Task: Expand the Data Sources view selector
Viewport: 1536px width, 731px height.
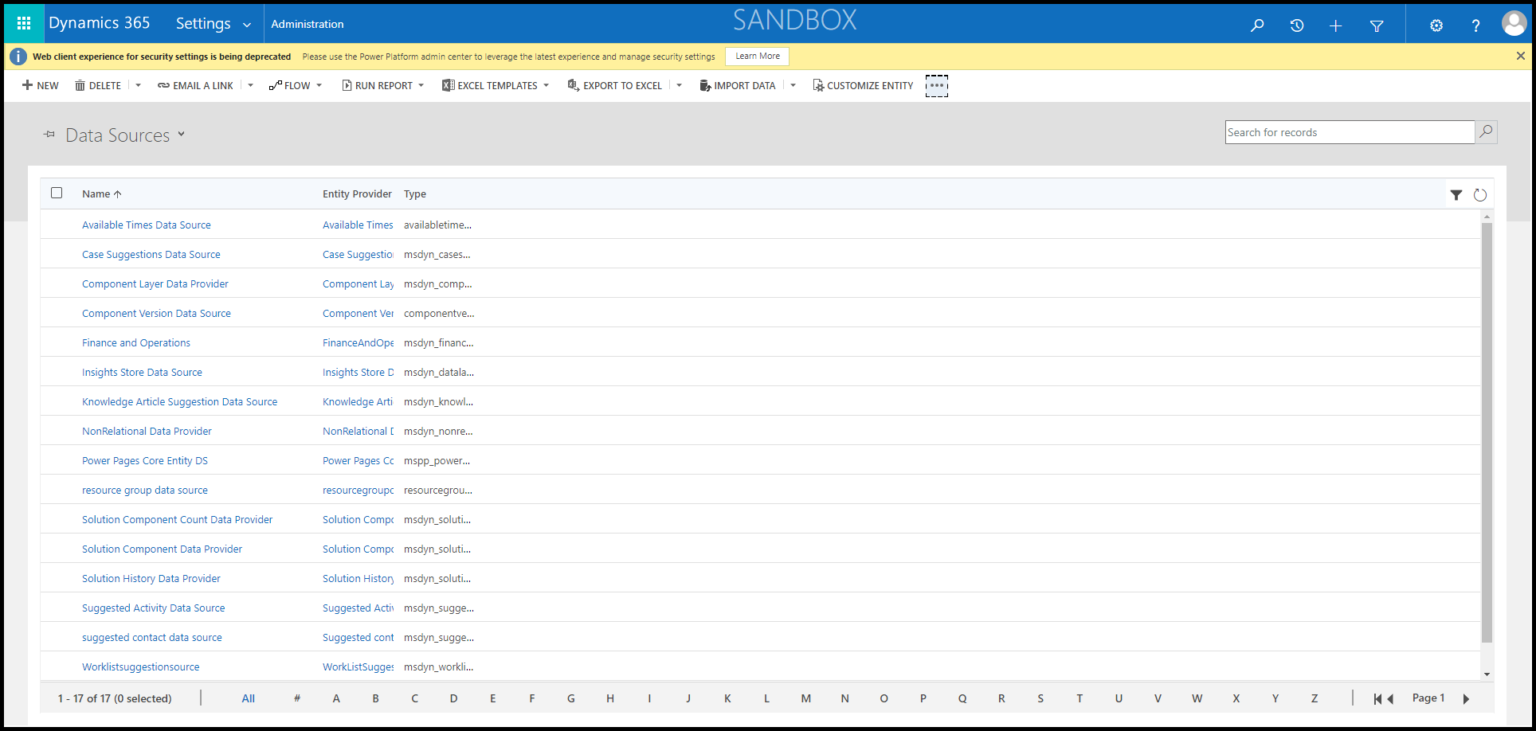Action: [181, 135]
